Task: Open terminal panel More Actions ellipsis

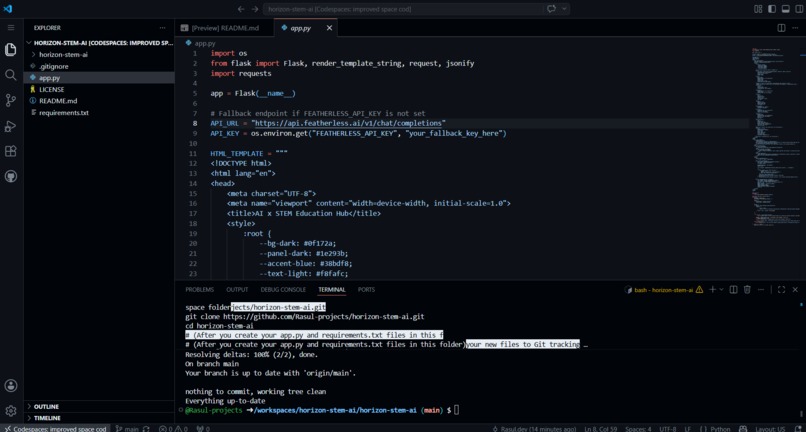Action: (x=761, y=290)
